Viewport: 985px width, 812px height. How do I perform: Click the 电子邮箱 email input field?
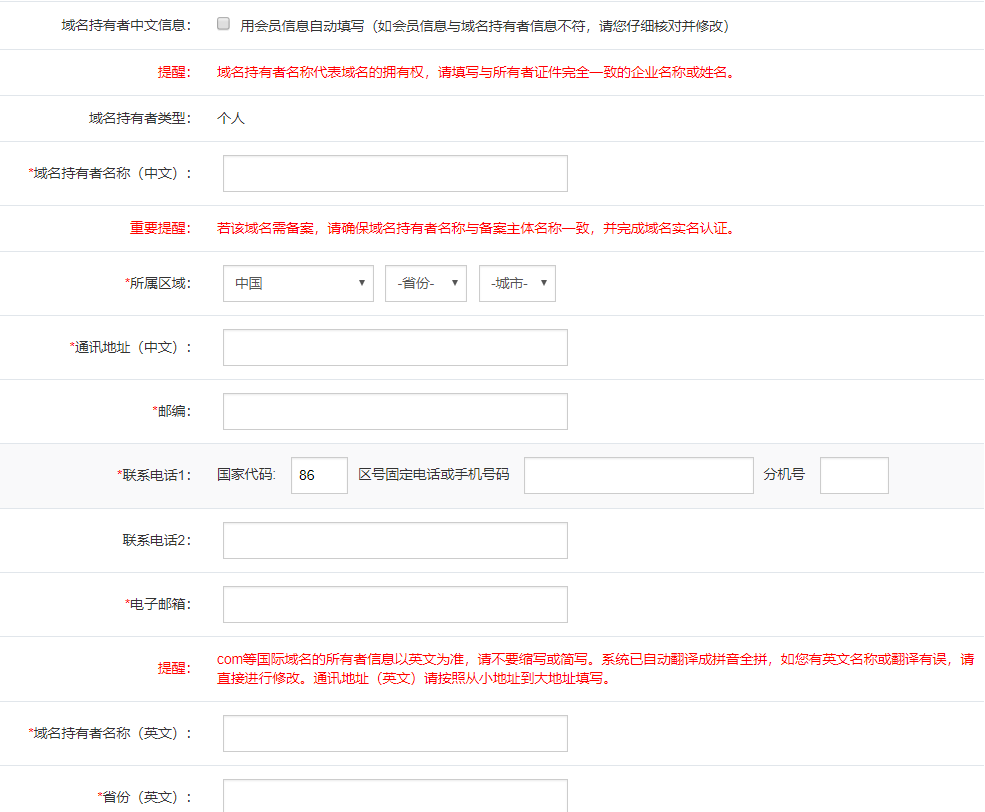tap(395, 604)
